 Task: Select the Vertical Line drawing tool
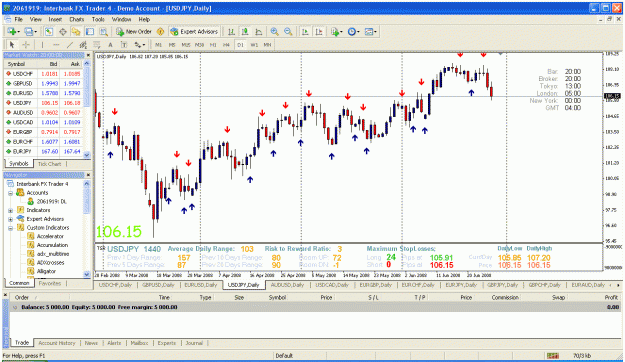42,45
